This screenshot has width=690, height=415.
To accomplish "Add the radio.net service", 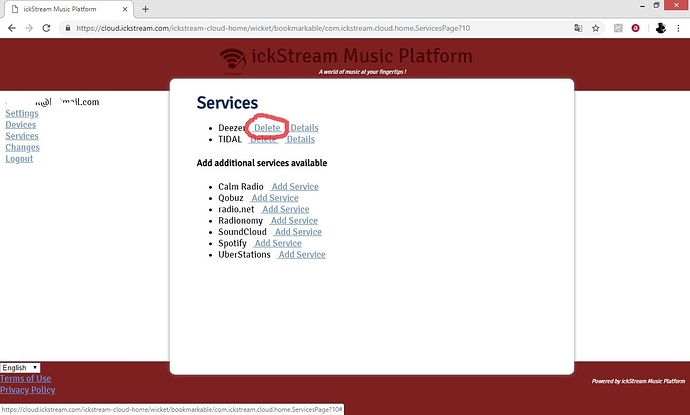I will (x=285, y=209).
